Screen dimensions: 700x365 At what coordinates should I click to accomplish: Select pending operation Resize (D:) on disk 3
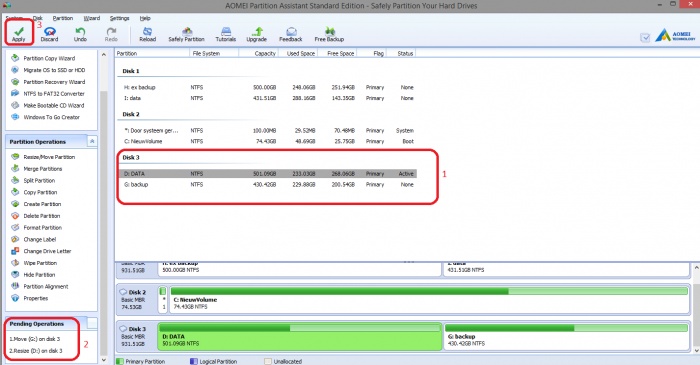coord(36,351)
